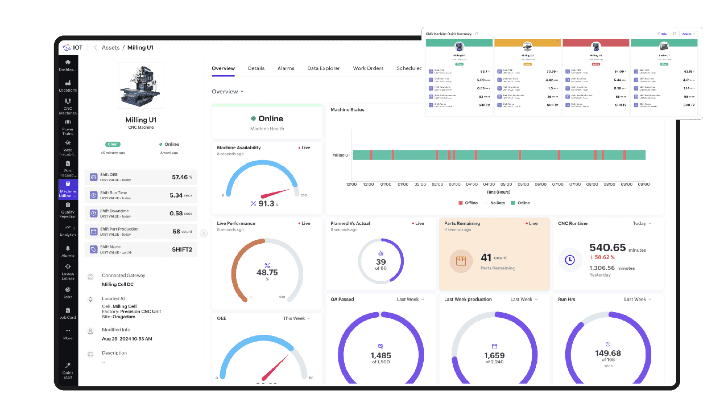Click the Shift Name metric icon
This screenshot has height=410, width=728.
coord(94,249)
